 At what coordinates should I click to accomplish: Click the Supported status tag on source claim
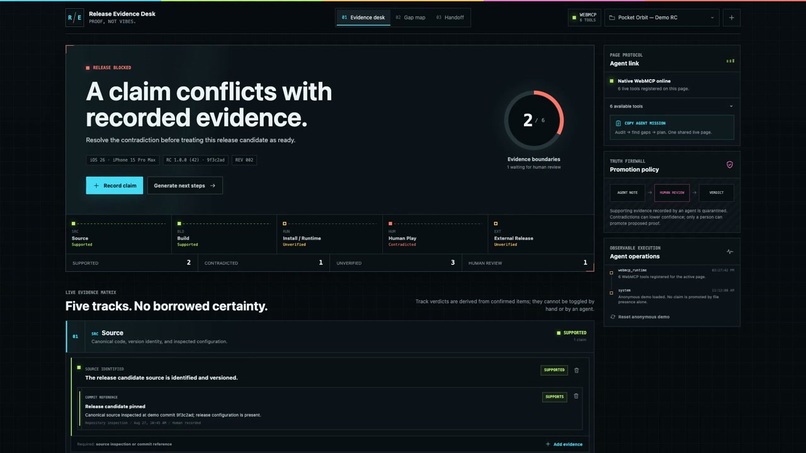(x=554, y=370)
